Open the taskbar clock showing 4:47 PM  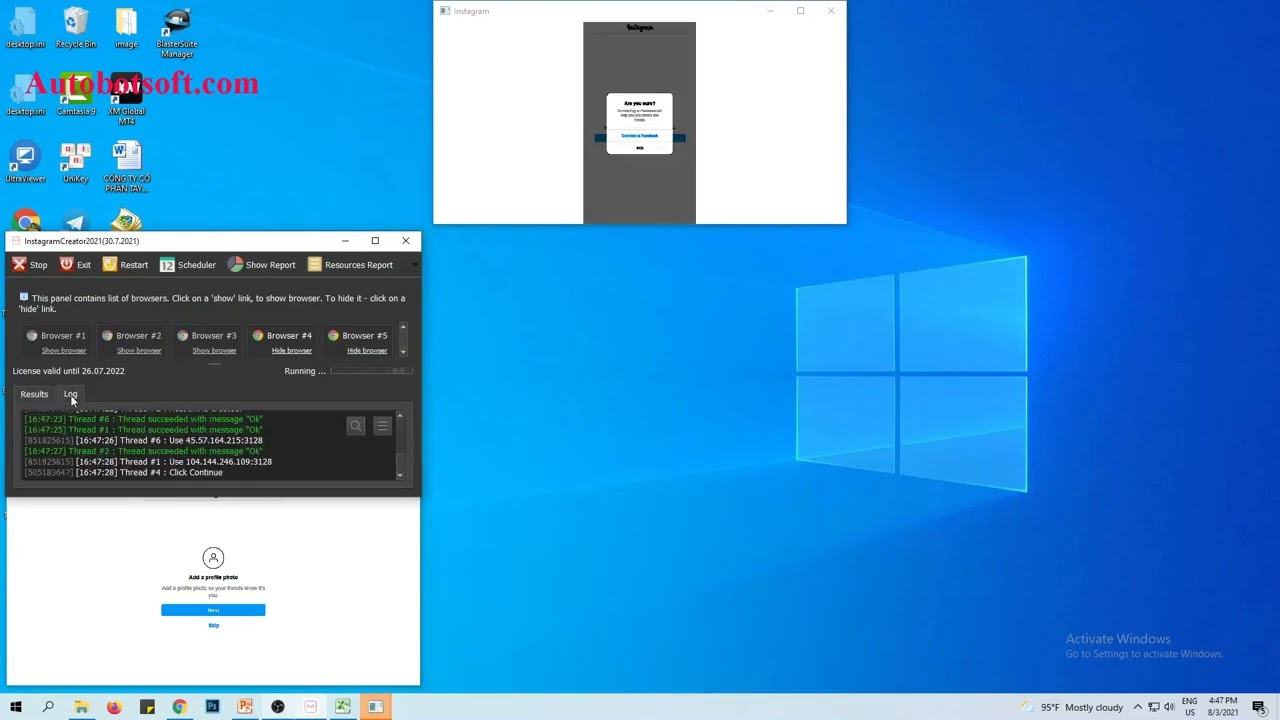[1223, 707]
